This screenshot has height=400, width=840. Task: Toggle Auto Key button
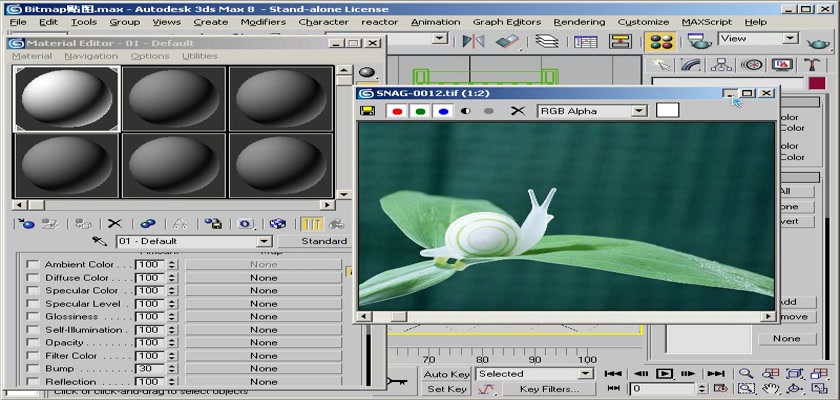pyautogui.click(x=446, y=374)
